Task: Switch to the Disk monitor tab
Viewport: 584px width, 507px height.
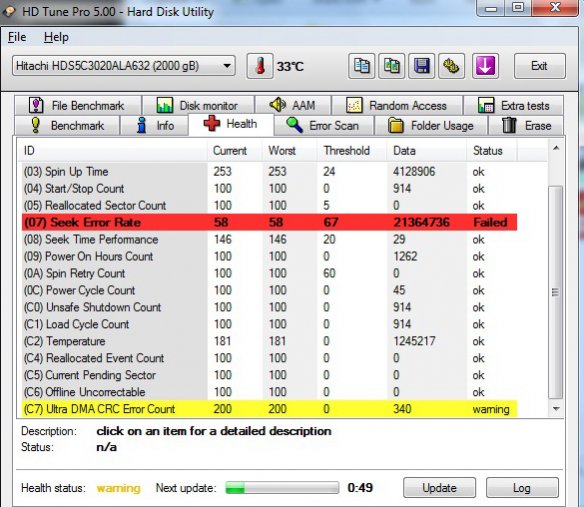Action: pos(199,105)
